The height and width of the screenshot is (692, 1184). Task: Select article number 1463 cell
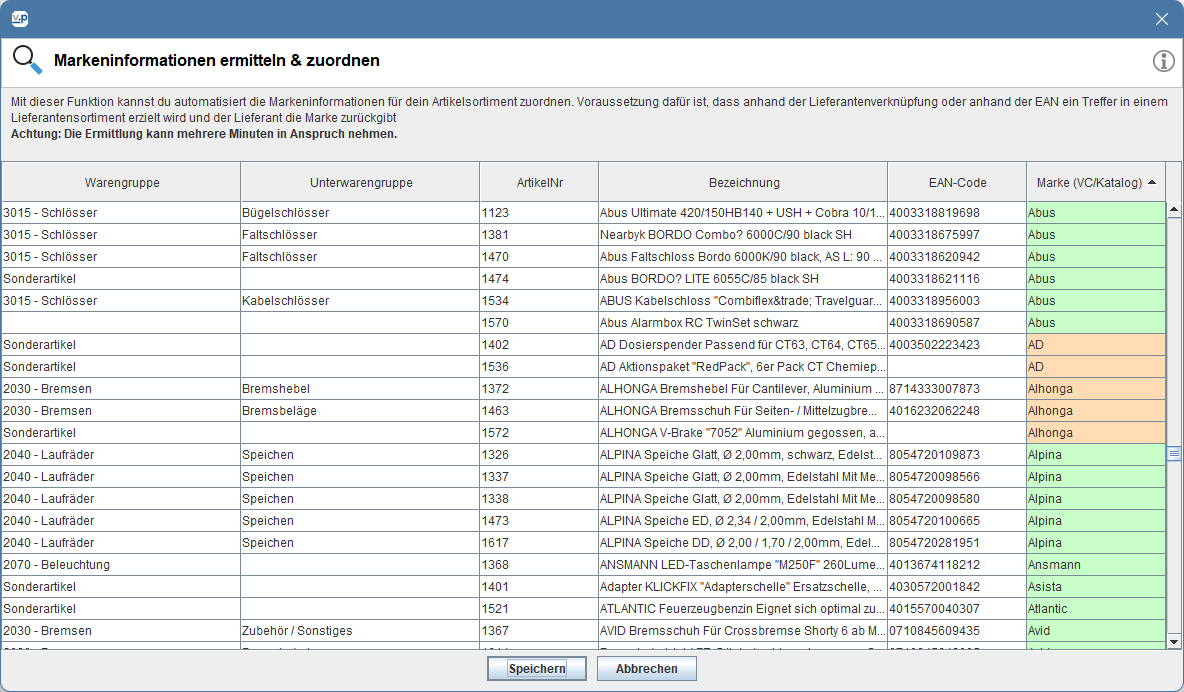(x=539, y=410)
